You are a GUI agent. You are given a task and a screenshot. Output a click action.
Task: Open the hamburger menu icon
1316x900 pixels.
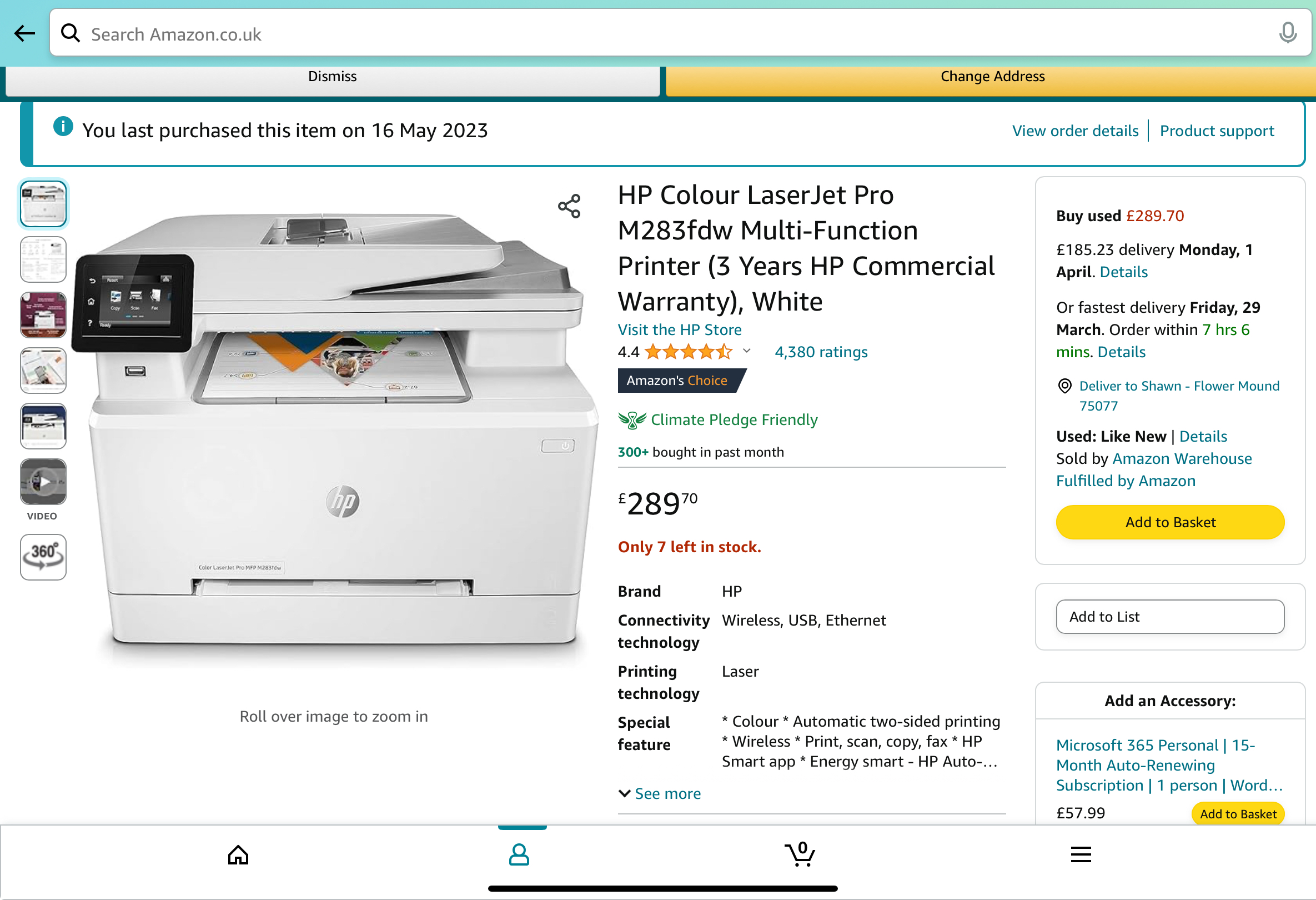click(x=1081, y=855)
